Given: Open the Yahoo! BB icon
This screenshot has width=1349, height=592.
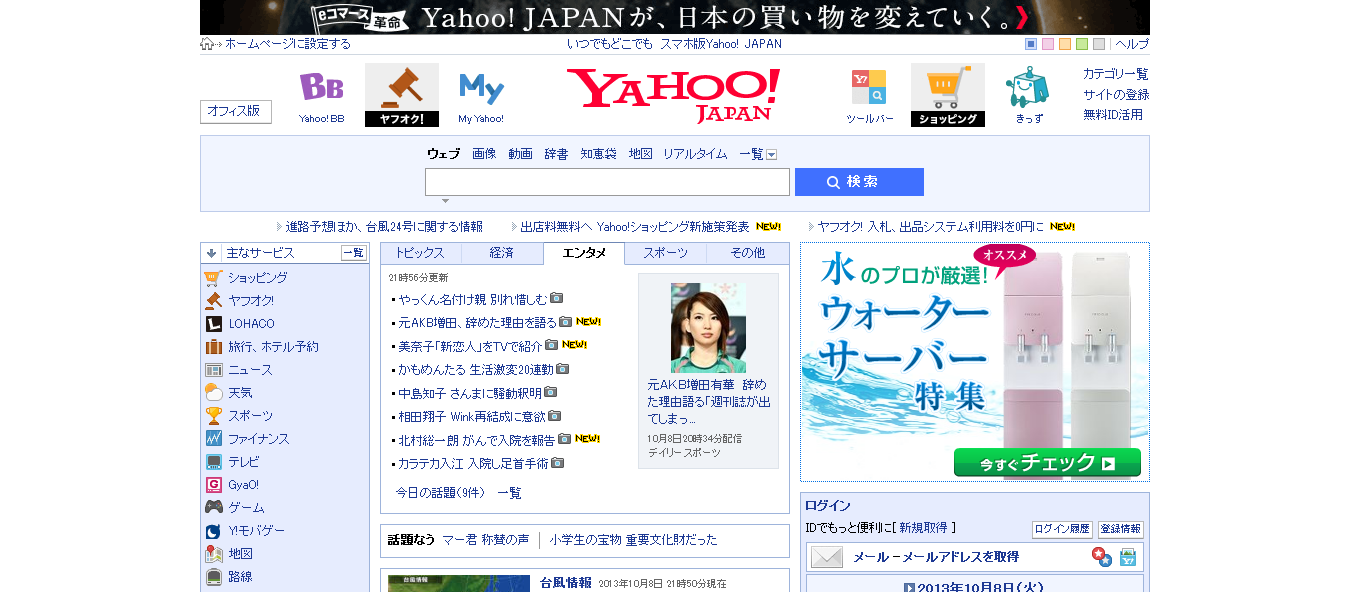Looking at the screenshot, I should tap(321, 95).
